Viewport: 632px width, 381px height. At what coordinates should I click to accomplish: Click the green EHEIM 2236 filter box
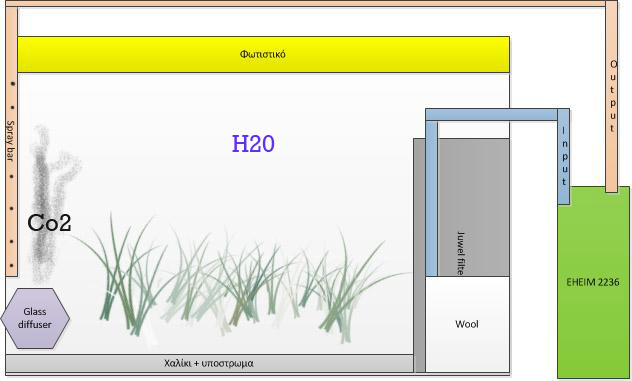click(x=593, y=282)
